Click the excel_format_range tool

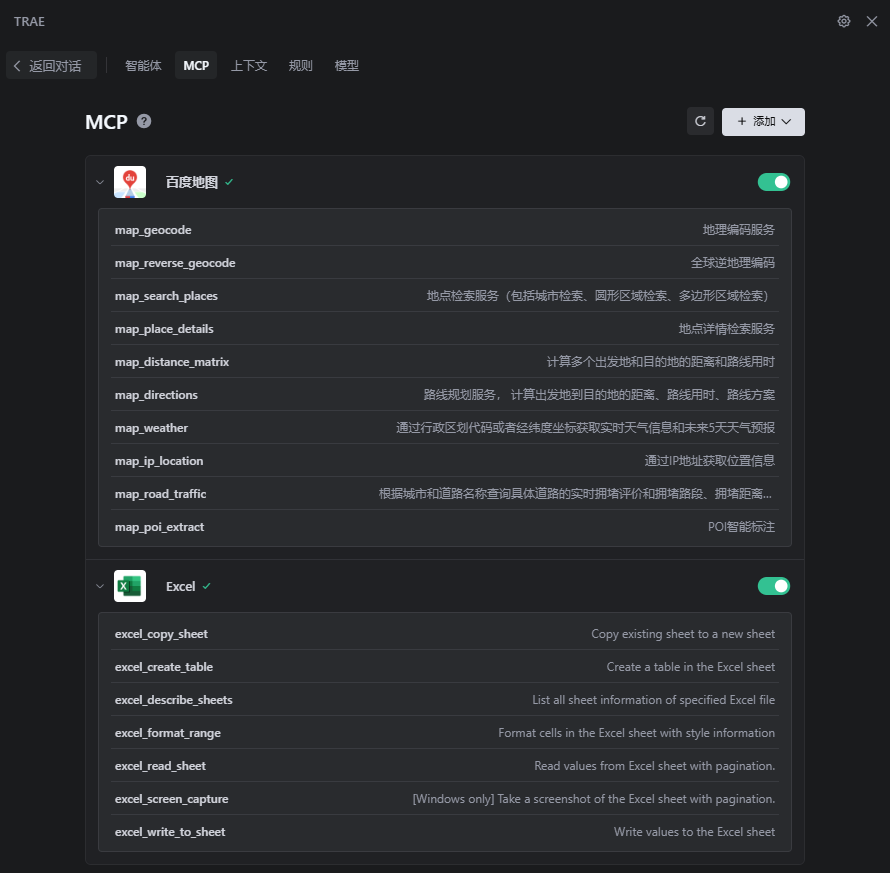[x=444, y=732]
